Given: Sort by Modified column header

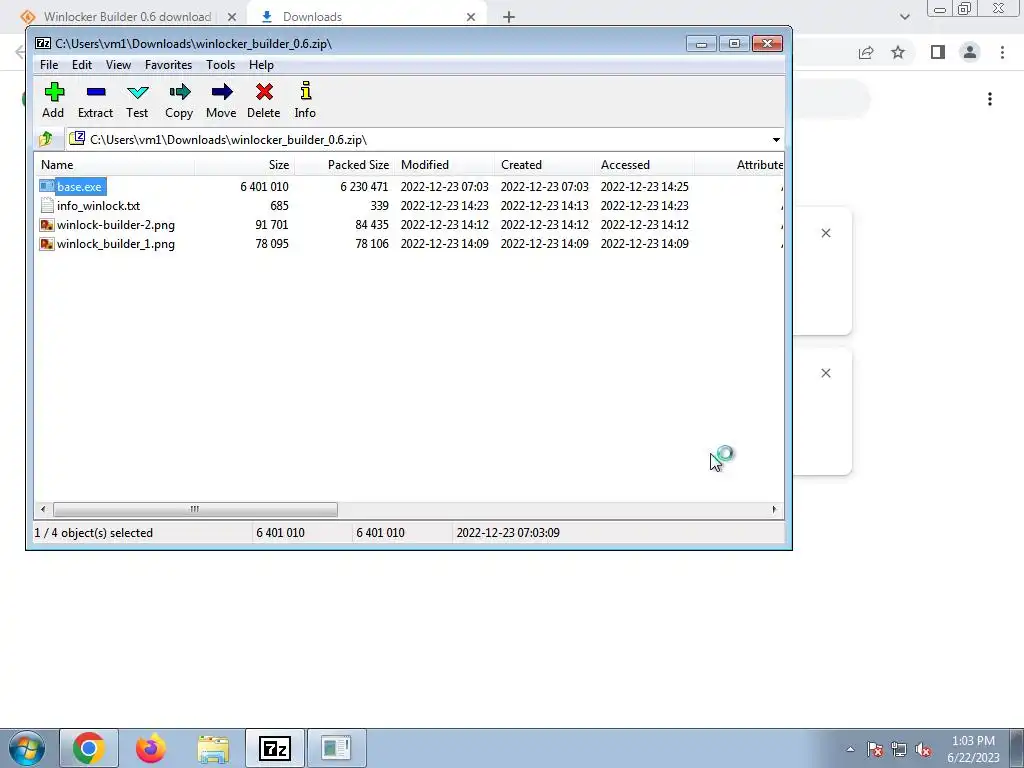Looking at the screenshot, I should [x=445, y=165].
